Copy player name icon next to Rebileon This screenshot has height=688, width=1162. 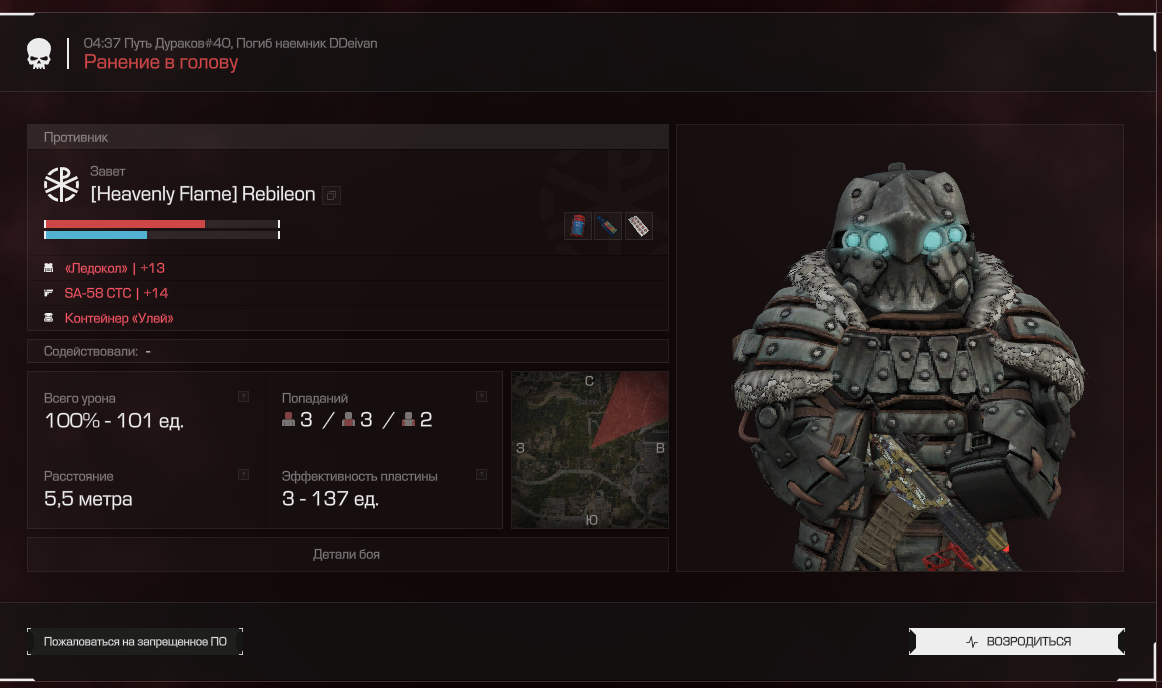click(331, 196)
